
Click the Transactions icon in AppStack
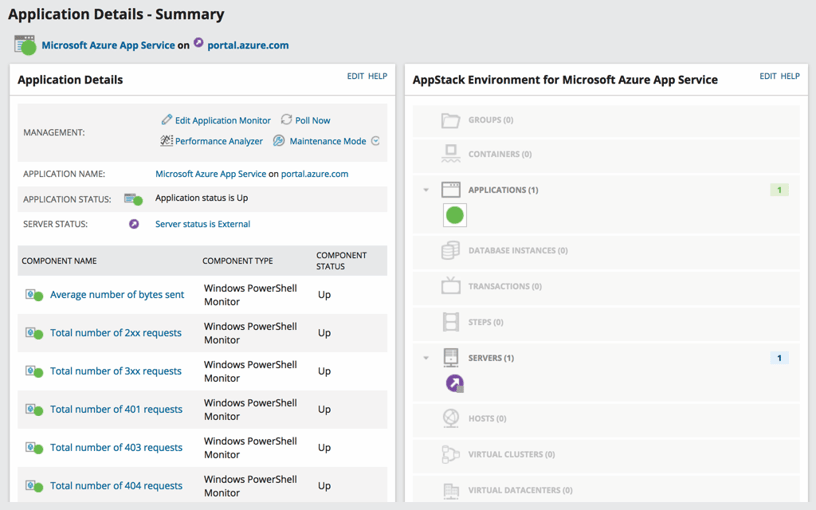(x=451, y=286)
